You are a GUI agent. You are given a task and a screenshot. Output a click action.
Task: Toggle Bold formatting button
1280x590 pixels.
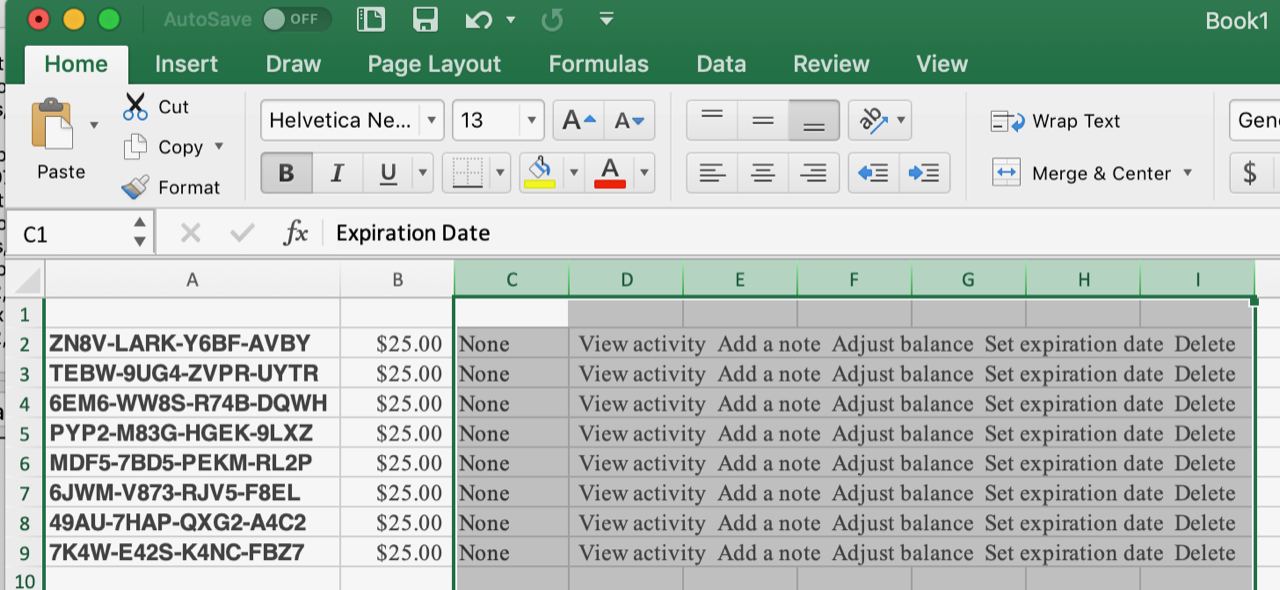tap(286, 173)
